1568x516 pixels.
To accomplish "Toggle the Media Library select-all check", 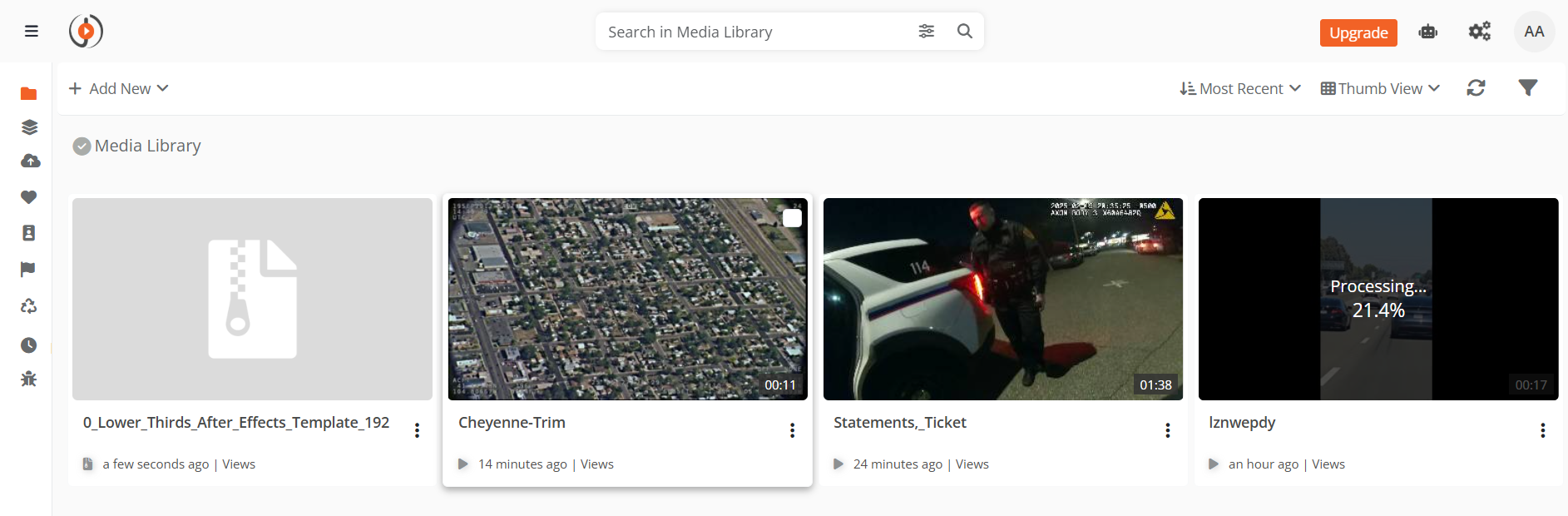I will (82, 146).
